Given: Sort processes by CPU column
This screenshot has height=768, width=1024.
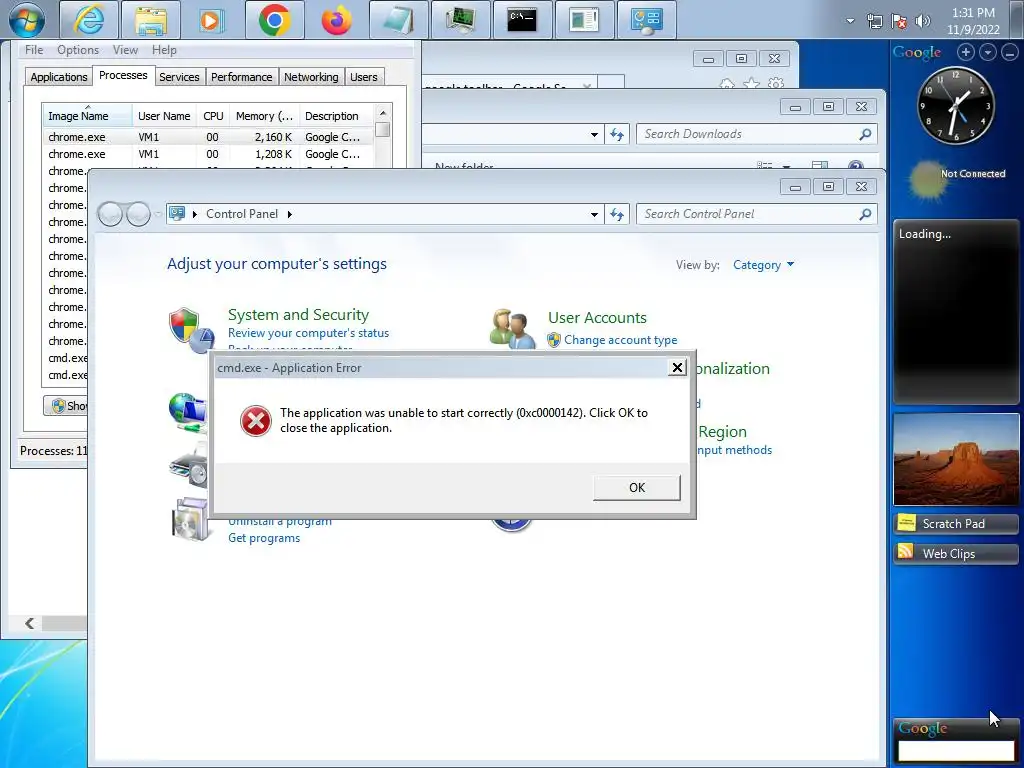Looking at the screenshot, I should click(x=213, y=116).
